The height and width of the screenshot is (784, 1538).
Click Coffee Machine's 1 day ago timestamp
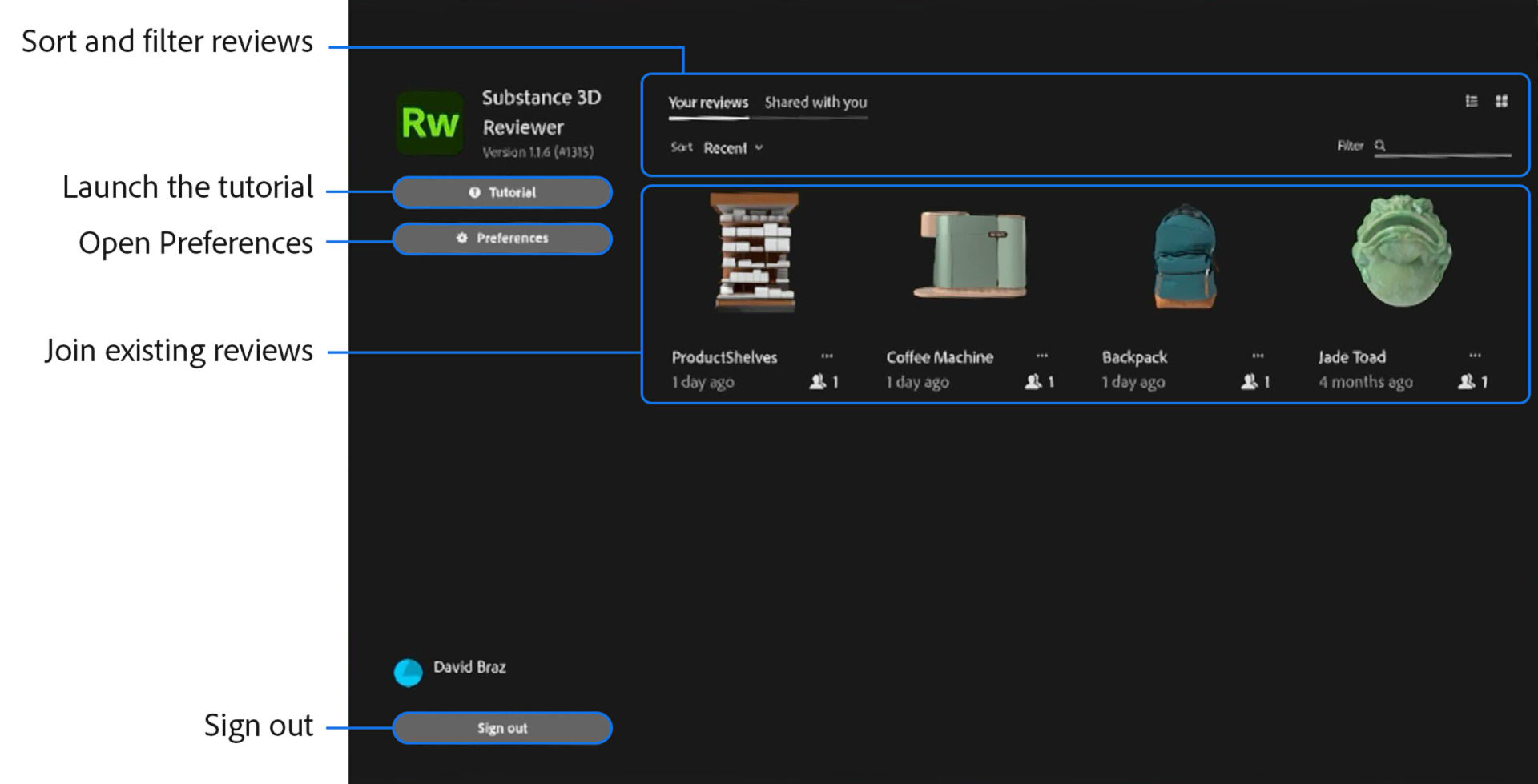pyautogui.click(x=917, y=383)
